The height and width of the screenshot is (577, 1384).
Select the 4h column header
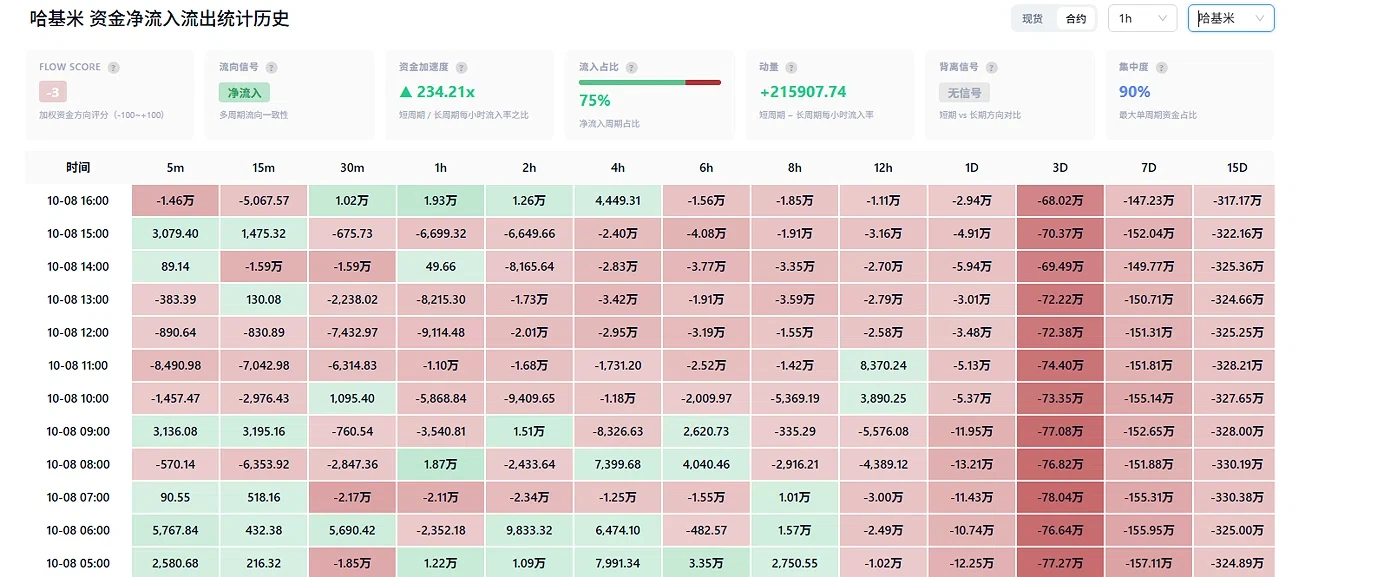click(618, 168)
